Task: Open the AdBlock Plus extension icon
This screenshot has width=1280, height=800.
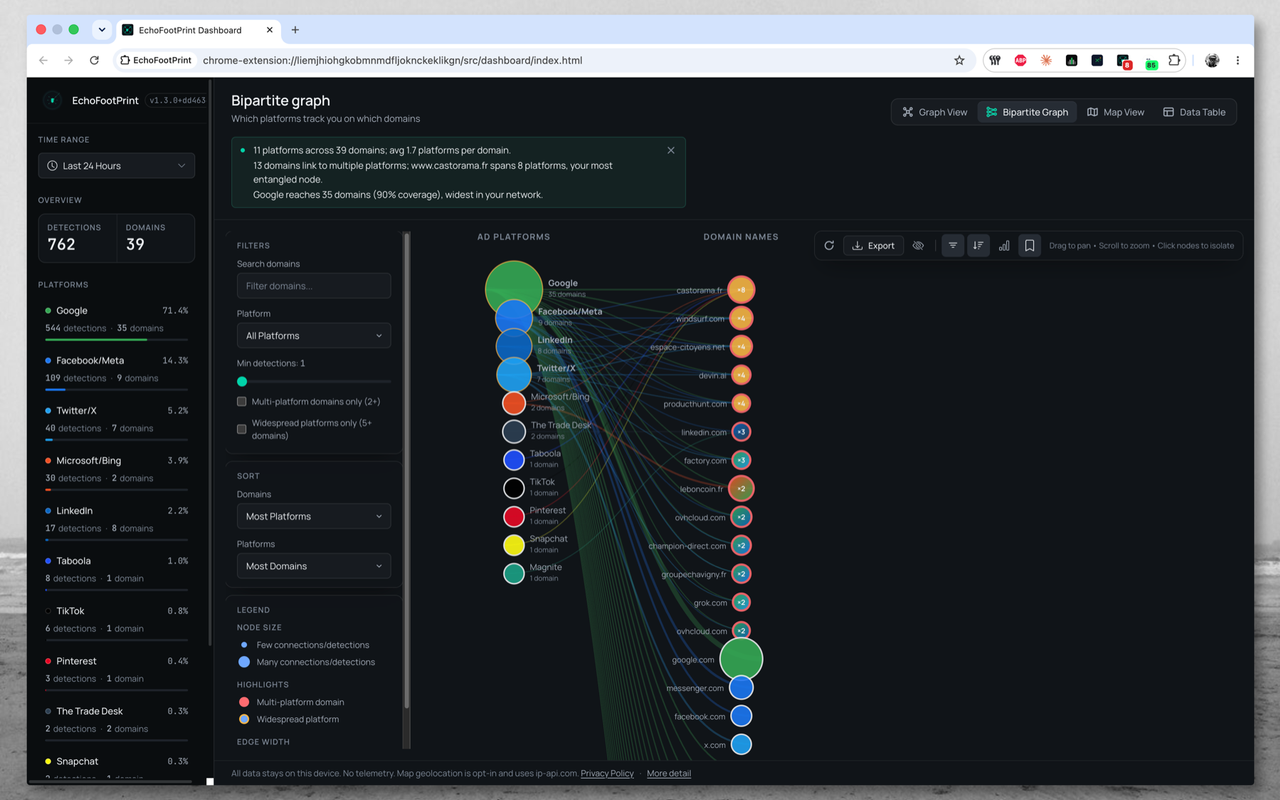Action: [1020, 60]
